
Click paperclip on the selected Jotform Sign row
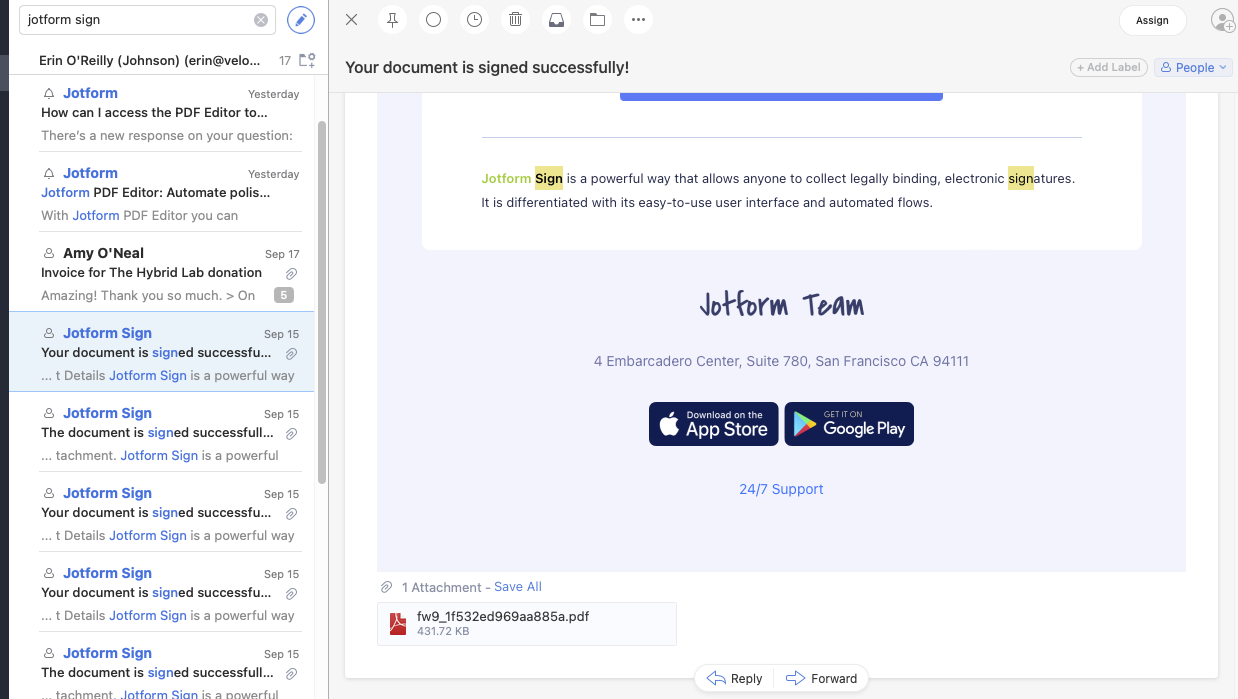point(291,353)
